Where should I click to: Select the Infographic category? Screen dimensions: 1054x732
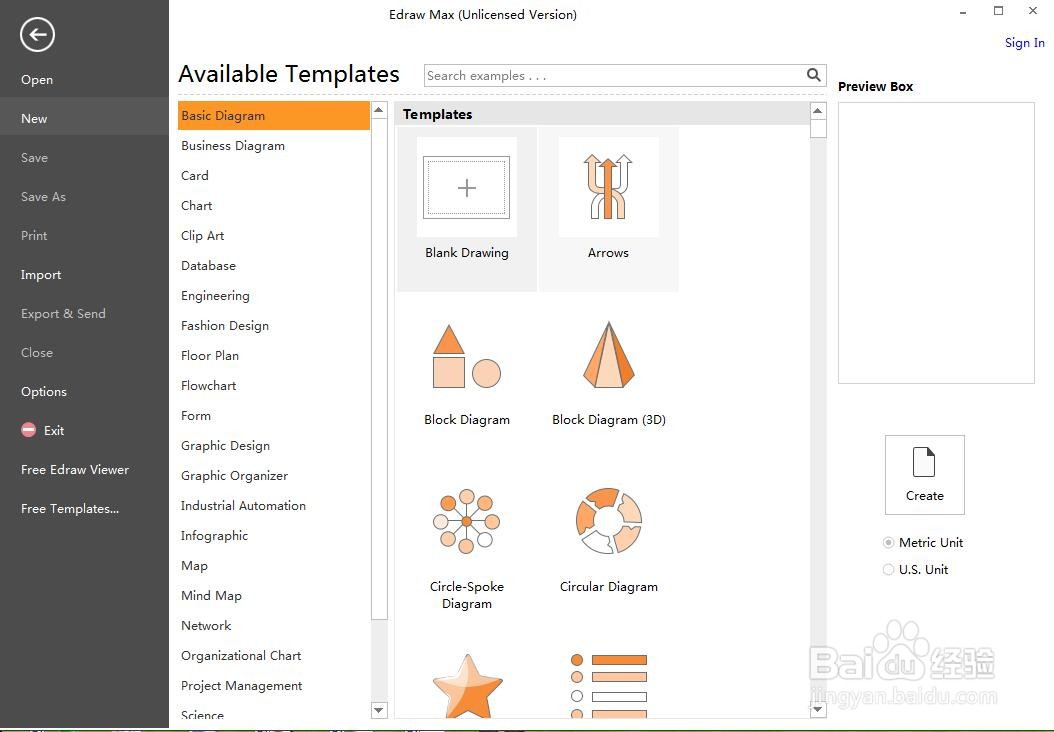[214, 536]
